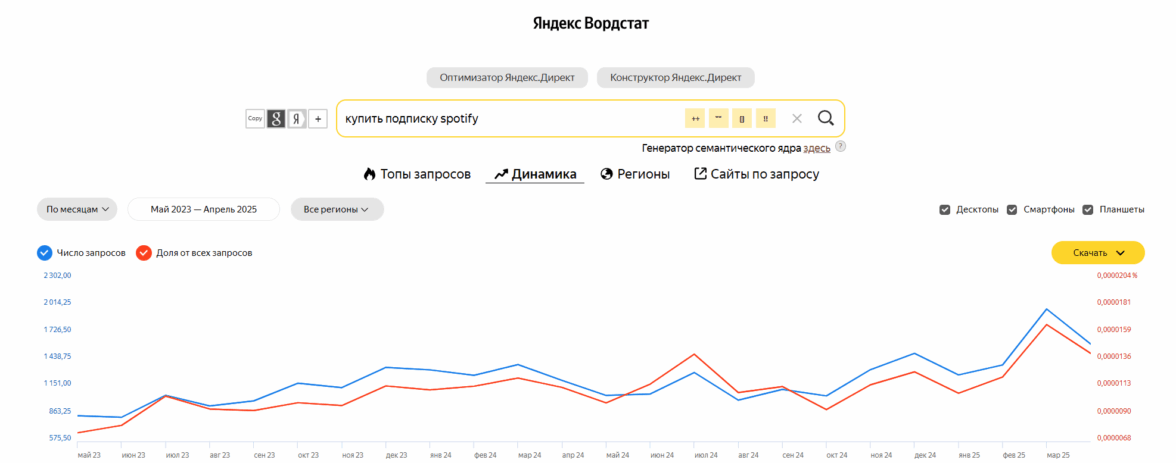Click Оптимизатор Яндекс.Директ button
The height and width of the screenshot is (463, 1176).
[506, 78]
